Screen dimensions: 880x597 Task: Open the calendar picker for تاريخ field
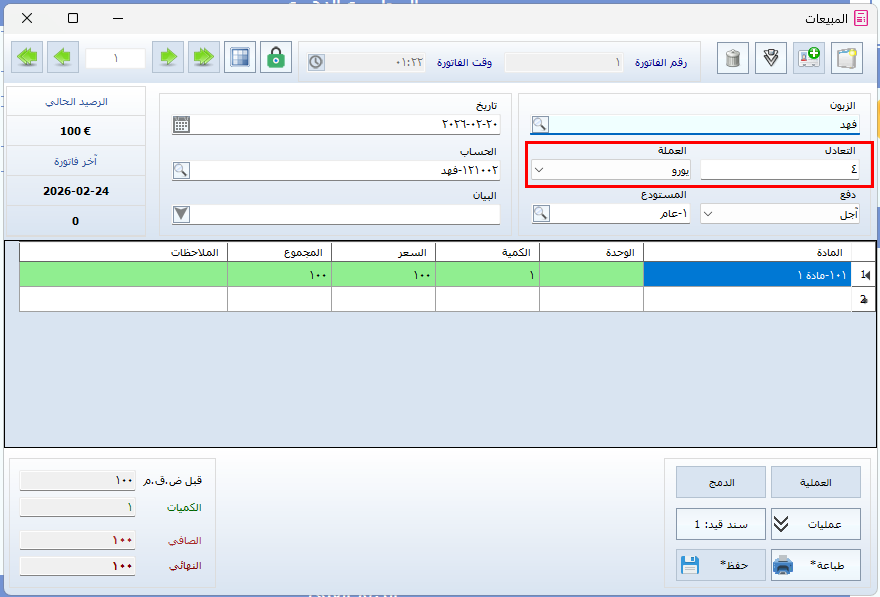point(181,125)
